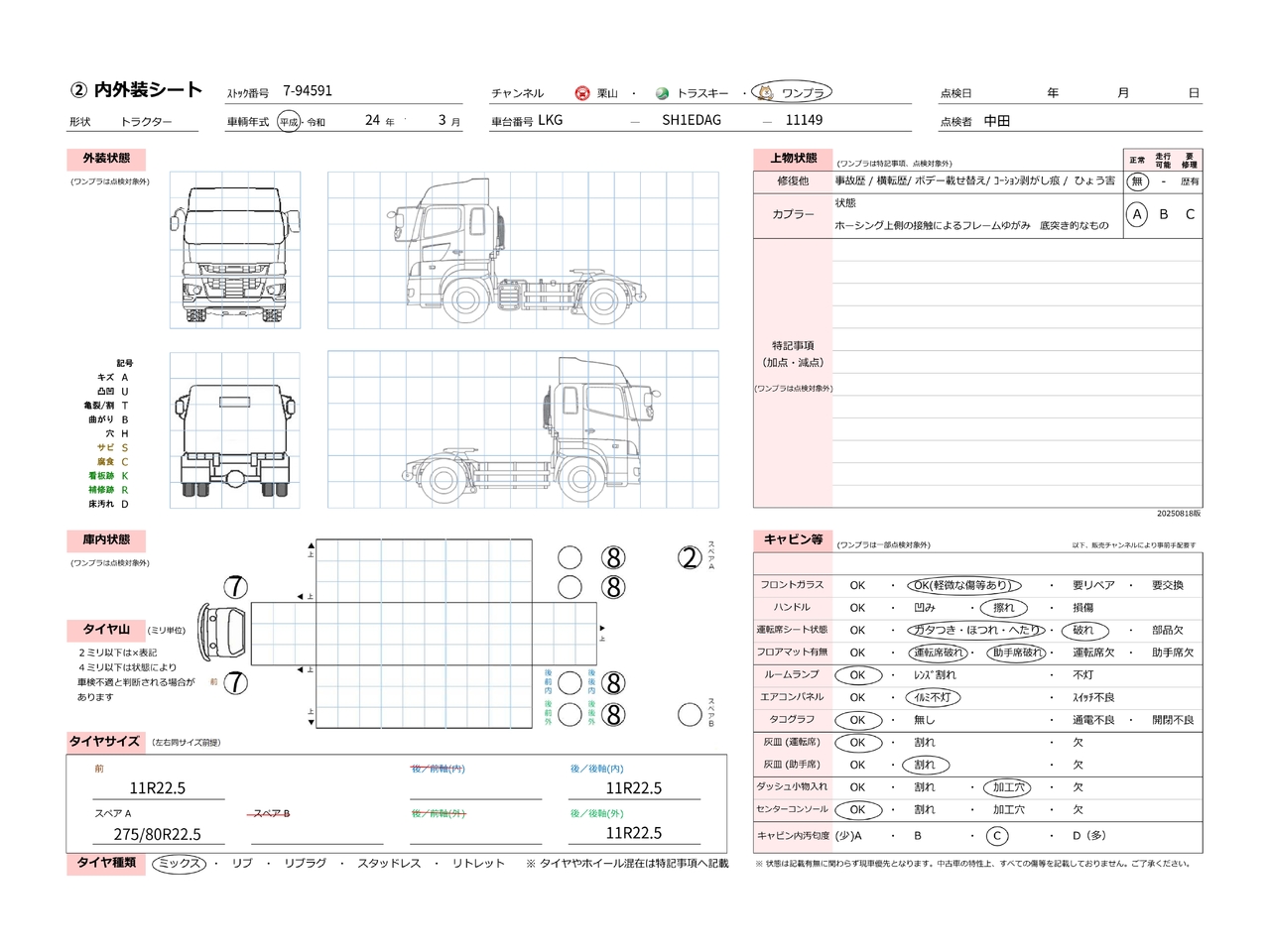Click the green トラスキー channel icon

click(662, 93)
